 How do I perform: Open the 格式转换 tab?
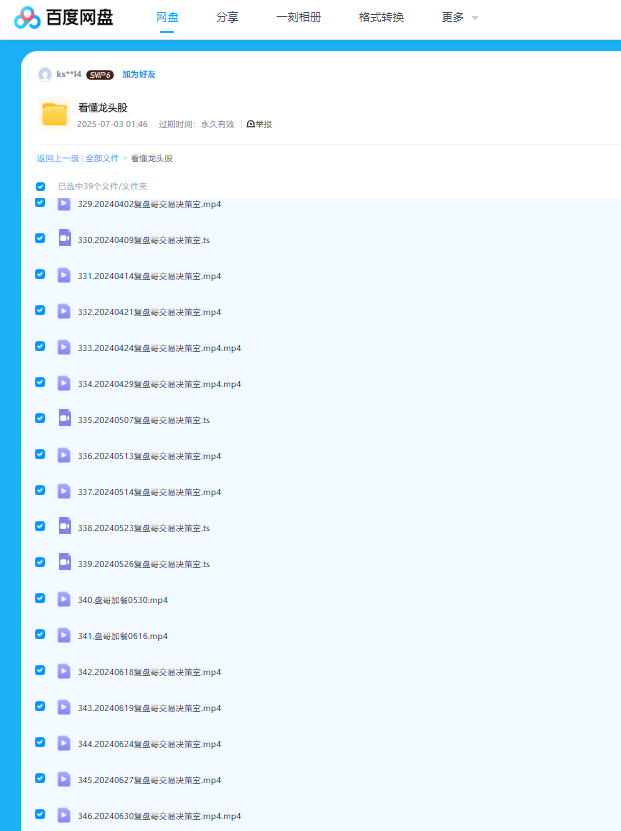pos(381,18)
